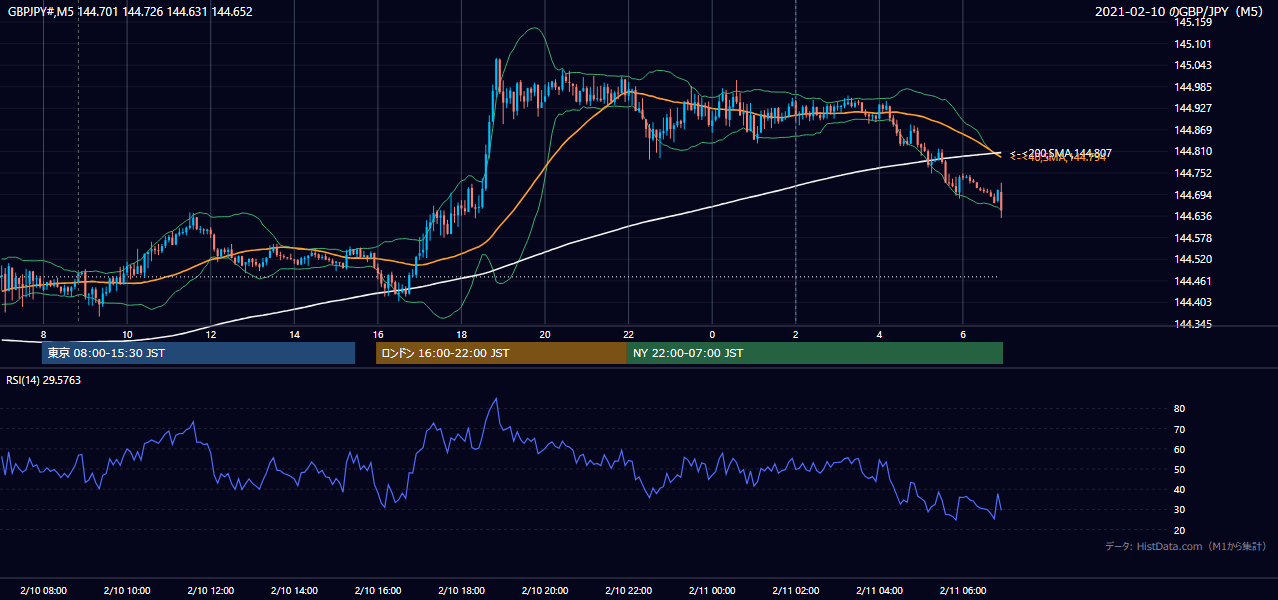Click RSI axis level 20
This screenshot has height=600, width=1278.
(x=1179, y=530)
